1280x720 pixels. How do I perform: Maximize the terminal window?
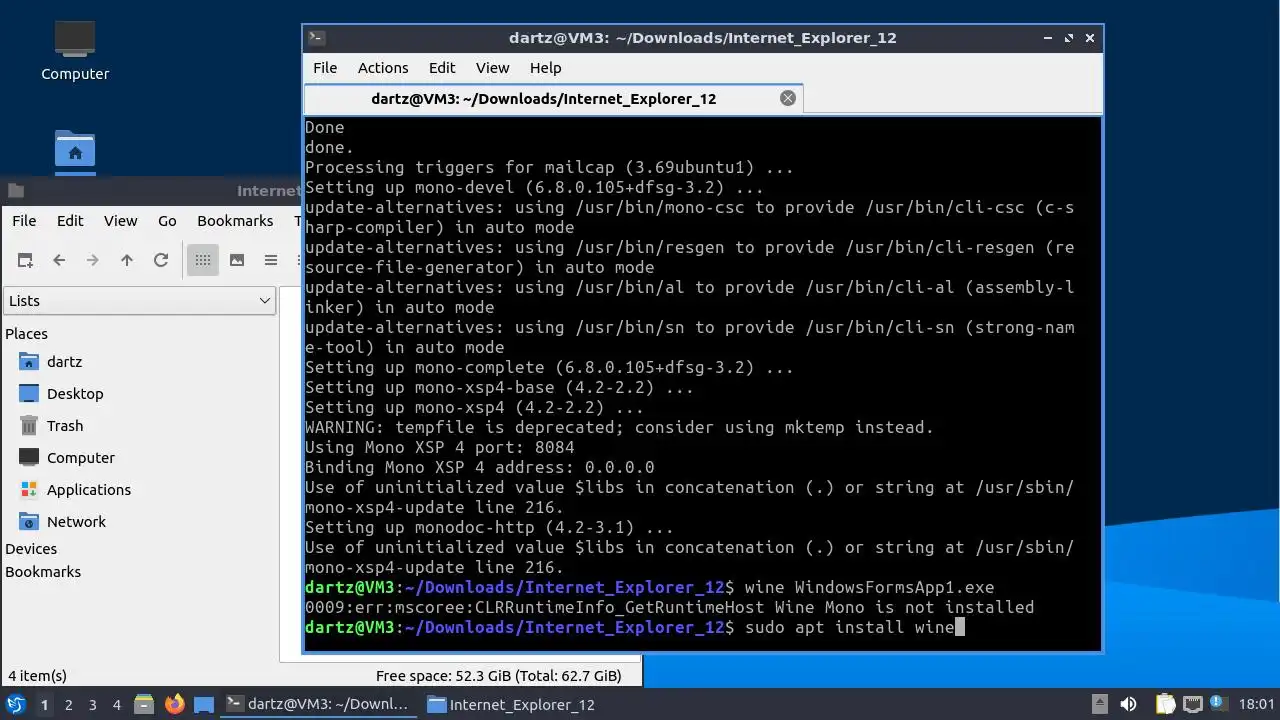point(1069,38)
